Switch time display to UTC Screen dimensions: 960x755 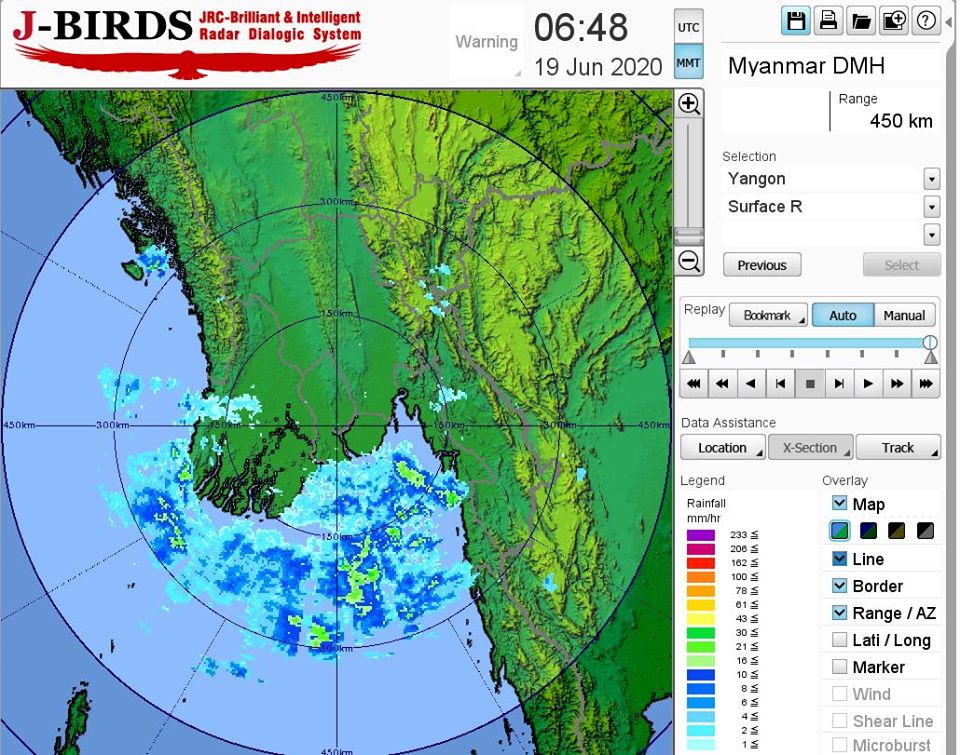(x=689, y=28)
